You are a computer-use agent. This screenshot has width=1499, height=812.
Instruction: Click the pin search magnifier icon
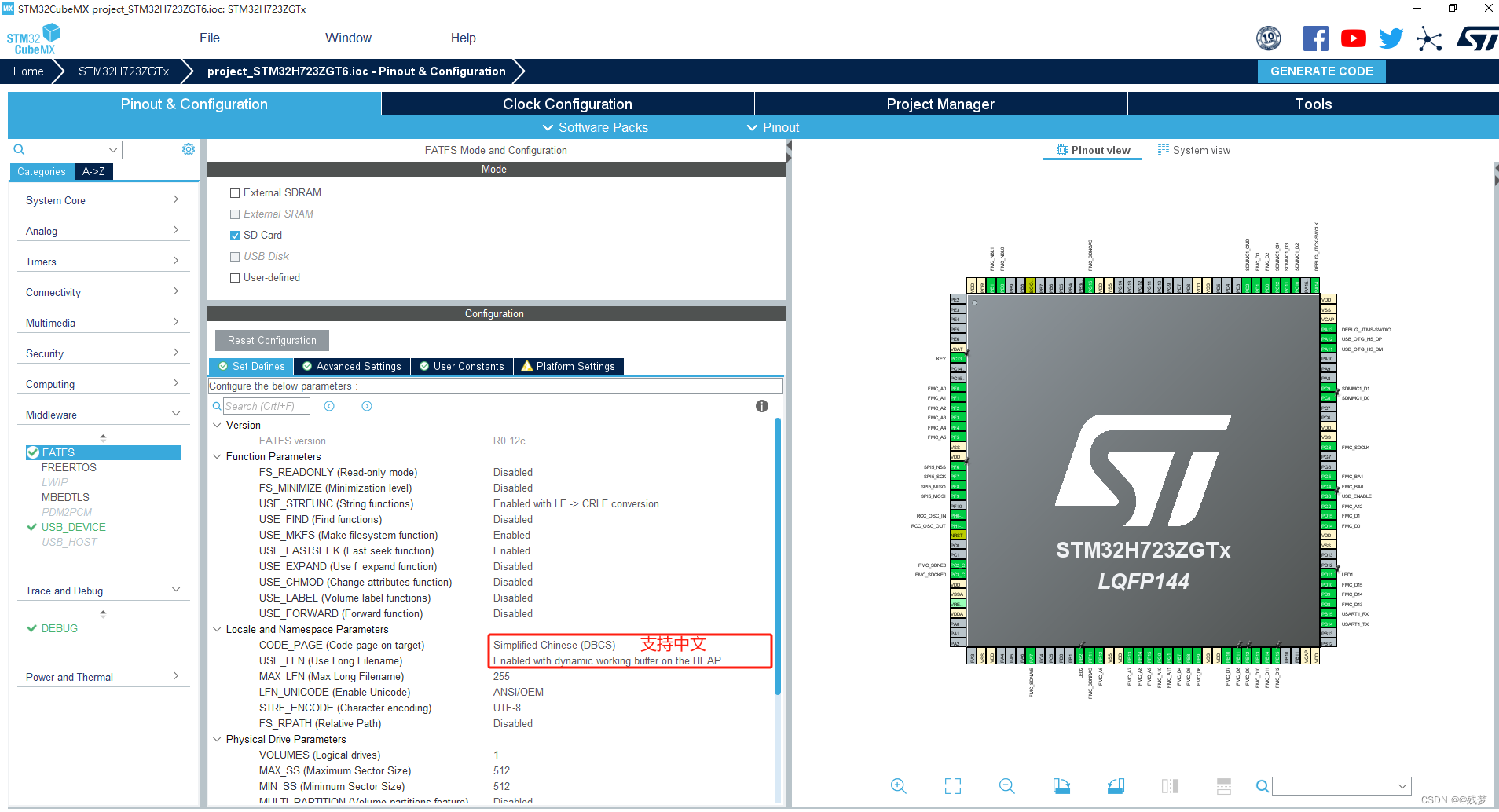click(1262, 786)
